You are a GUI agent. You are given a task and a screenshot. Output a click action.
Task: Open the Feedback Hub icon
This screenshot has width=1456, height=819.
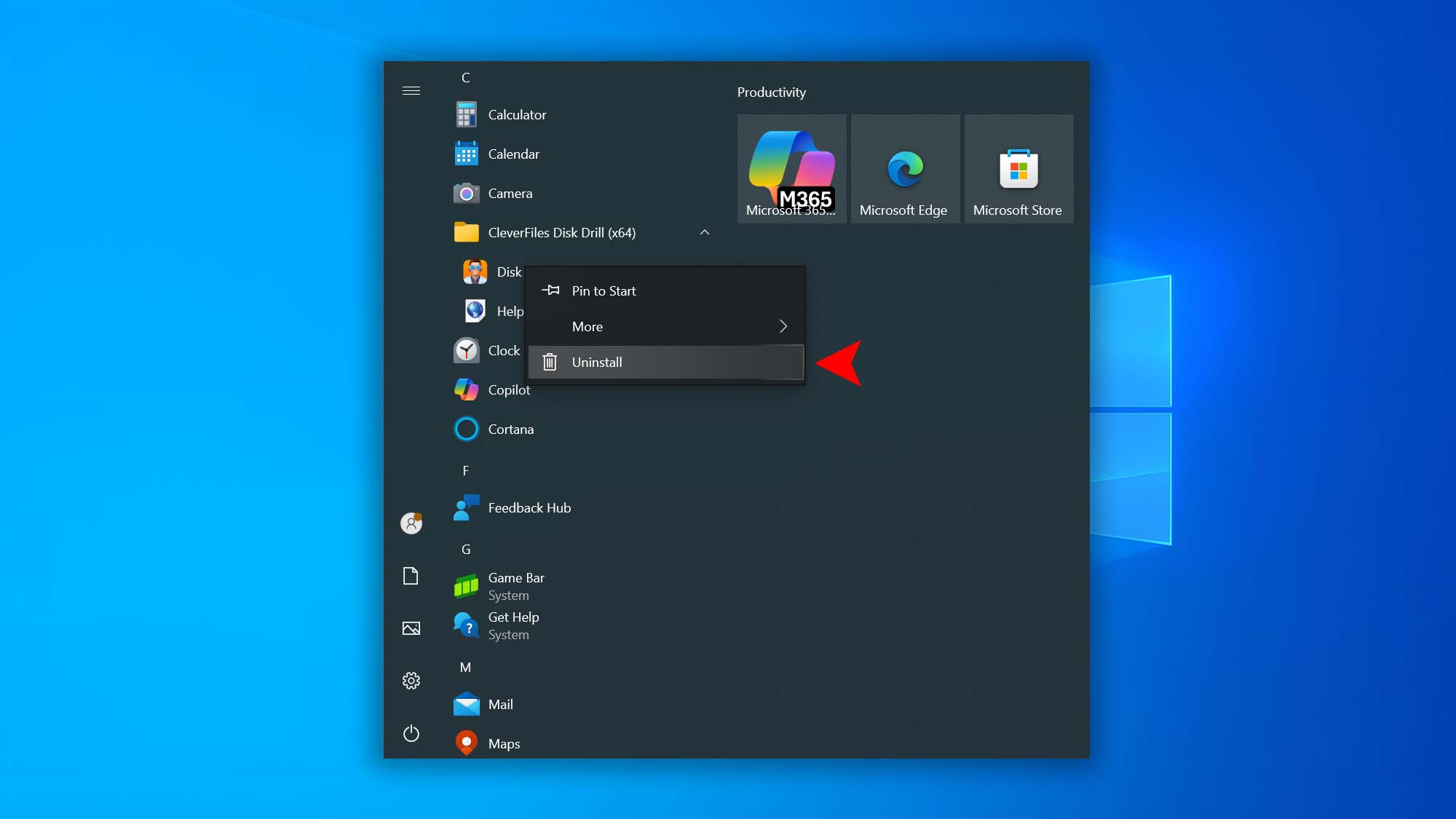point(466,507)
